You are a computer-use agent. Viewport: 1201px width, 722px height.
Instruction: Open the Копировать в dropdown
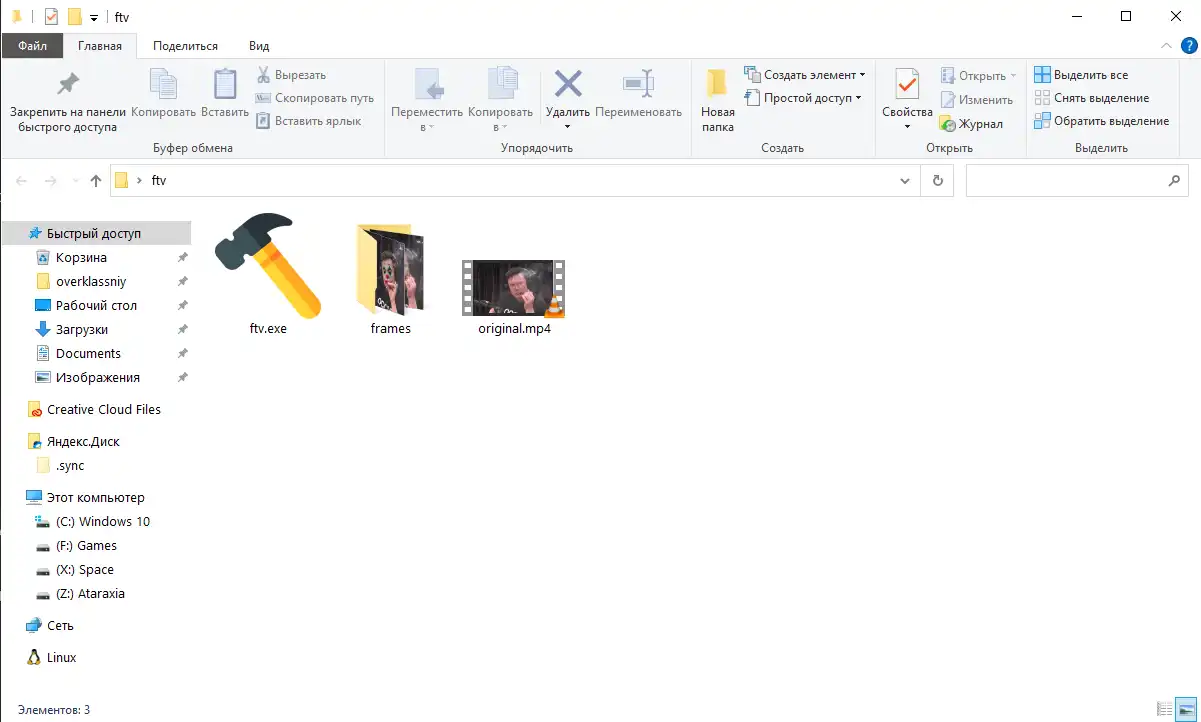click(500, 101)
